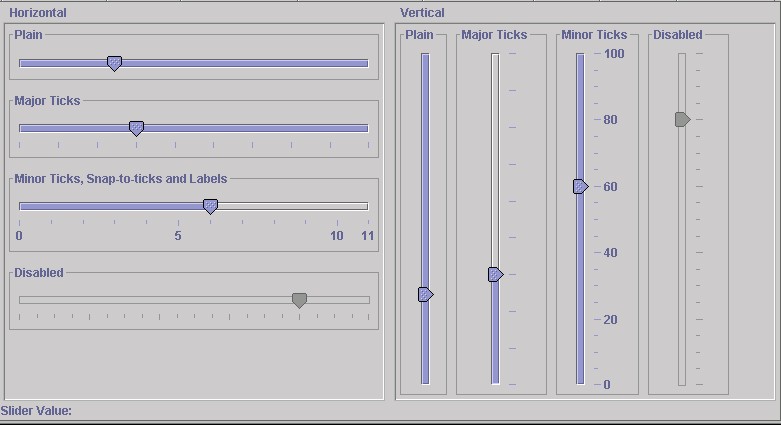
Task: Click label 80 on vertical Minor Ticks slider
Action: (x=610, y=120)
